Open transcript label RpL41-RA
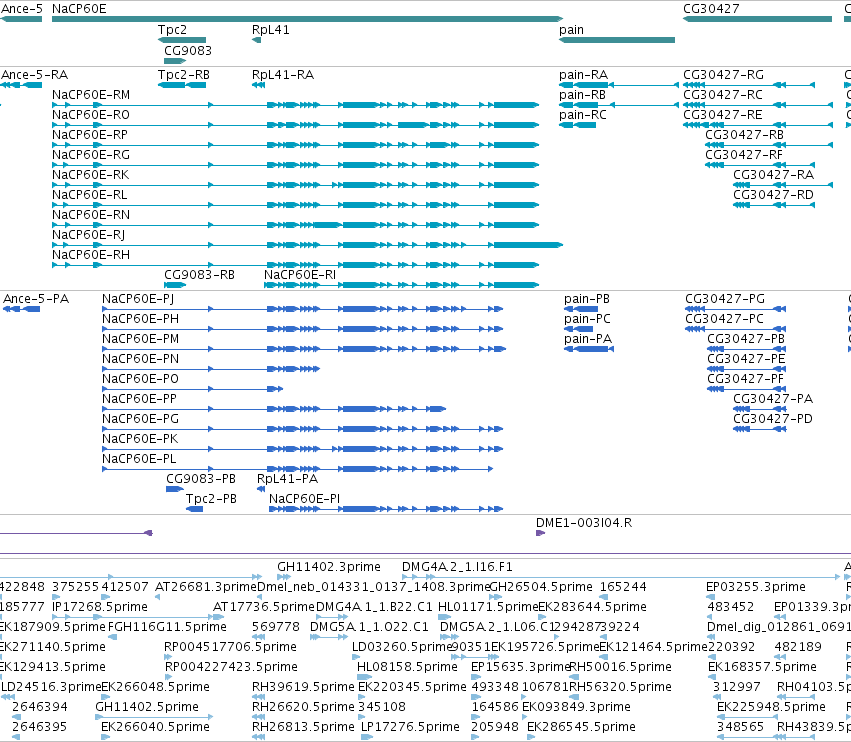851x742 pixels. coord(283,75)
